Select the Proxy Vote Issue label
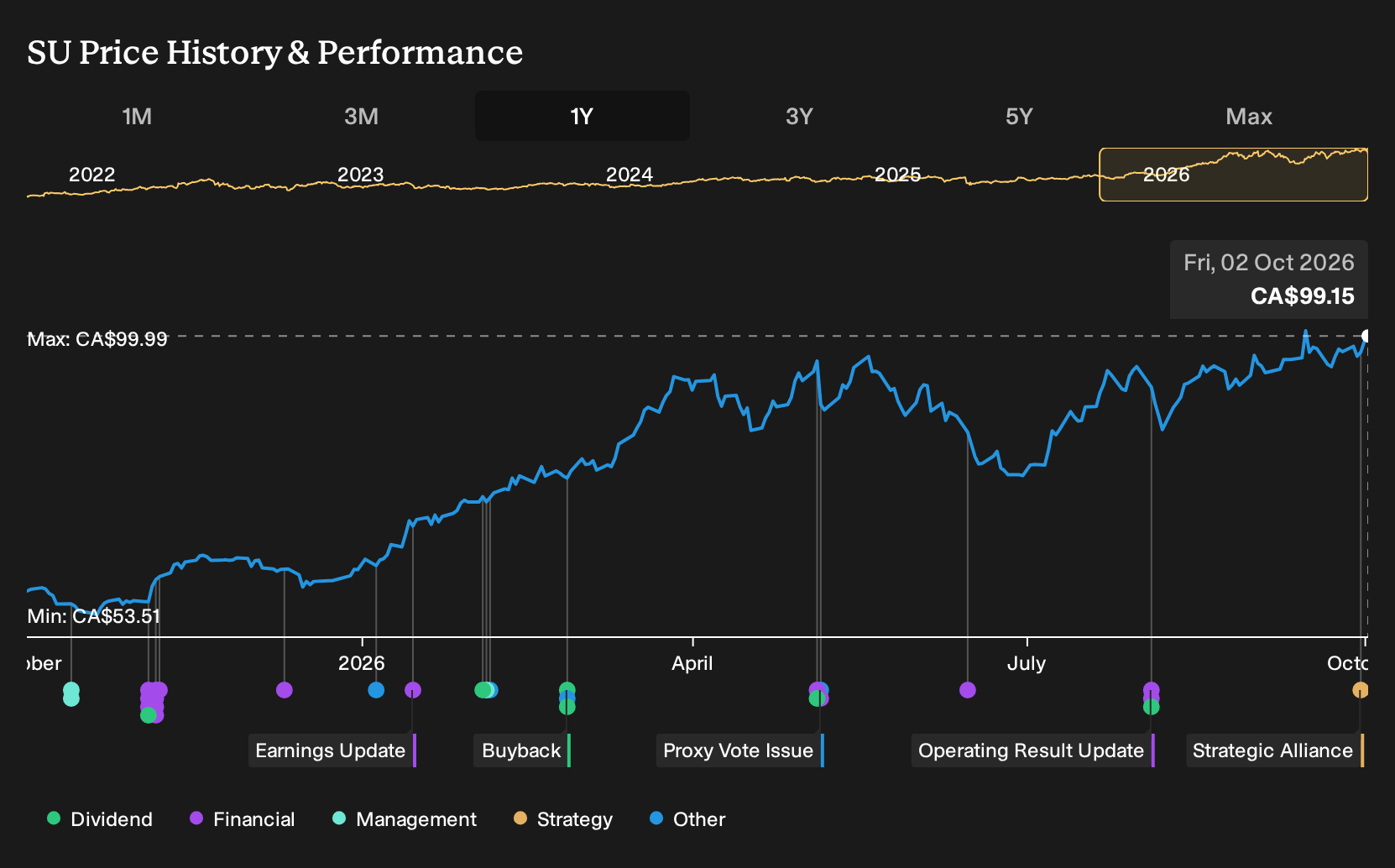Image resolution: width=1395 pixels, height=868 pixels. tap(740, 750)
